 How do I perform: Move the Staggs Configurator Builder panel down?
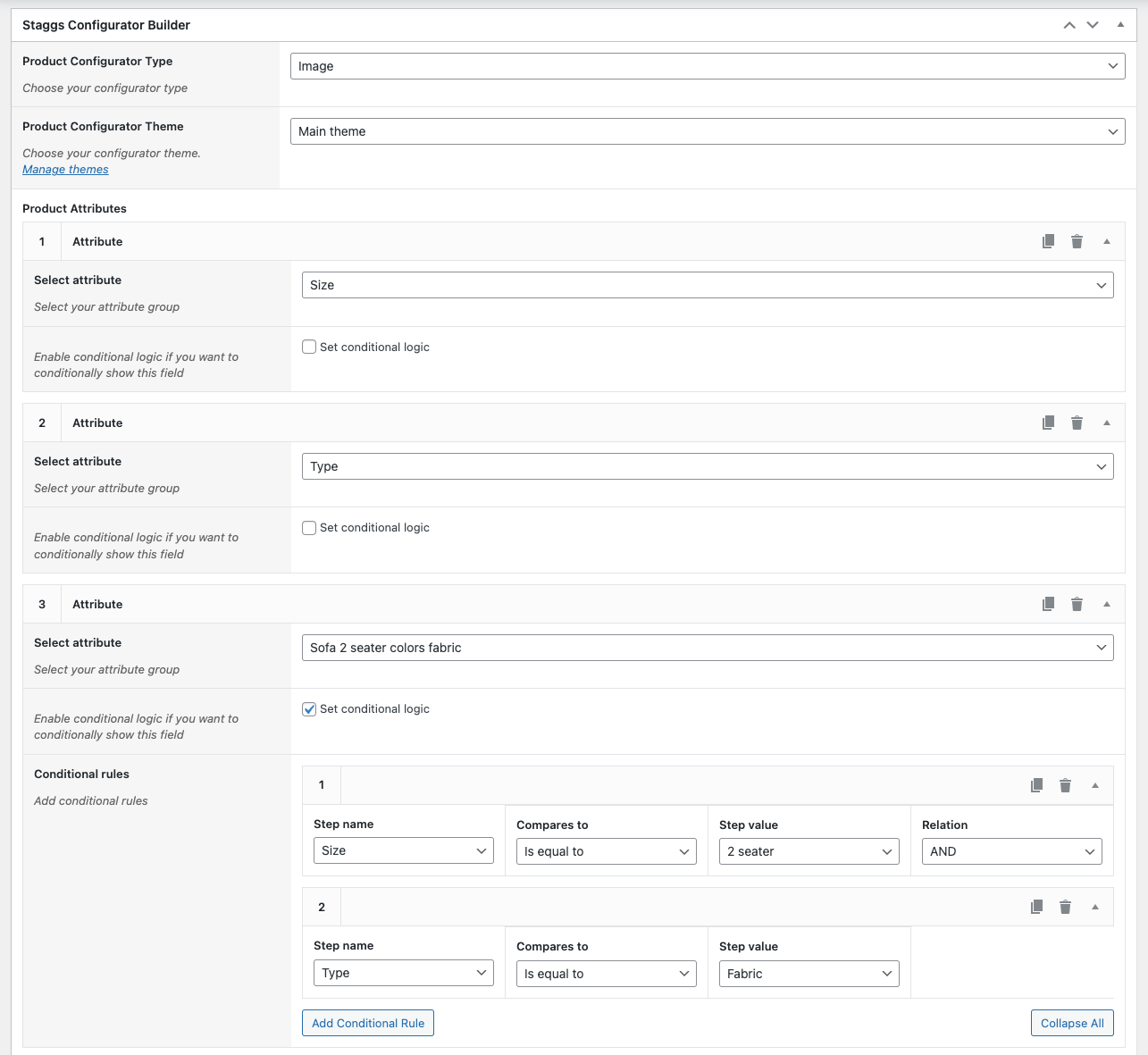[1092, 24]
